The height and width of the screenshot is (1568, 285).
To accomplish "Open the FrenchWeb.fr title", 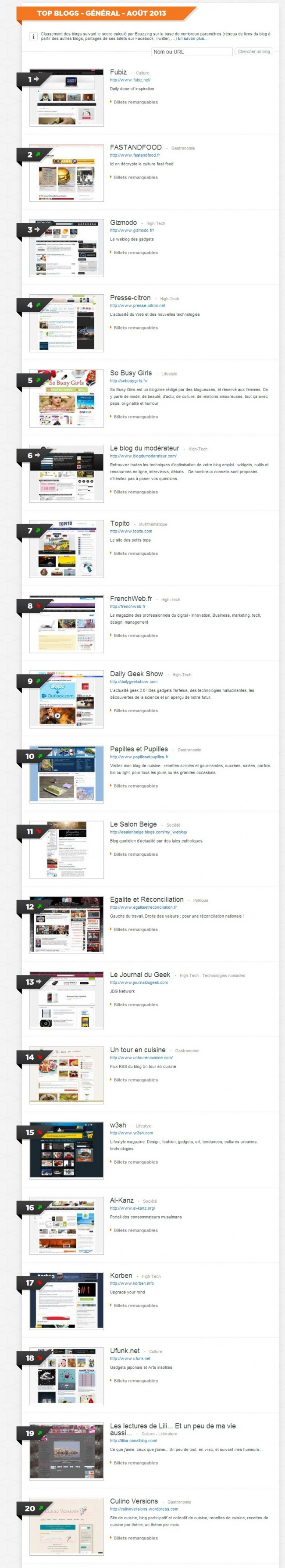I will [131, 599].
